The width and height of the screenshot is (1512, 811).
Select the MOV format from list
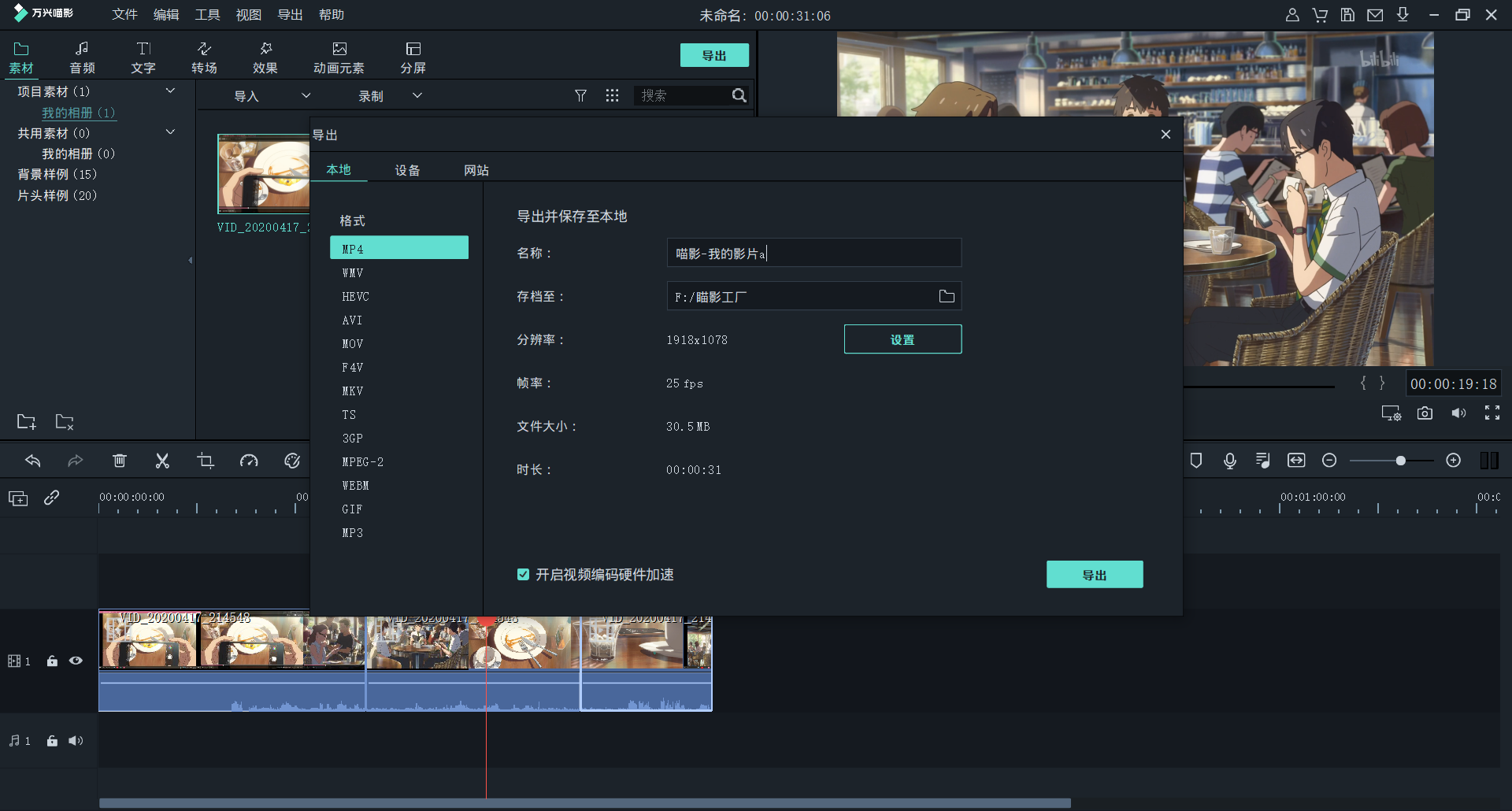tap(353, 344)
